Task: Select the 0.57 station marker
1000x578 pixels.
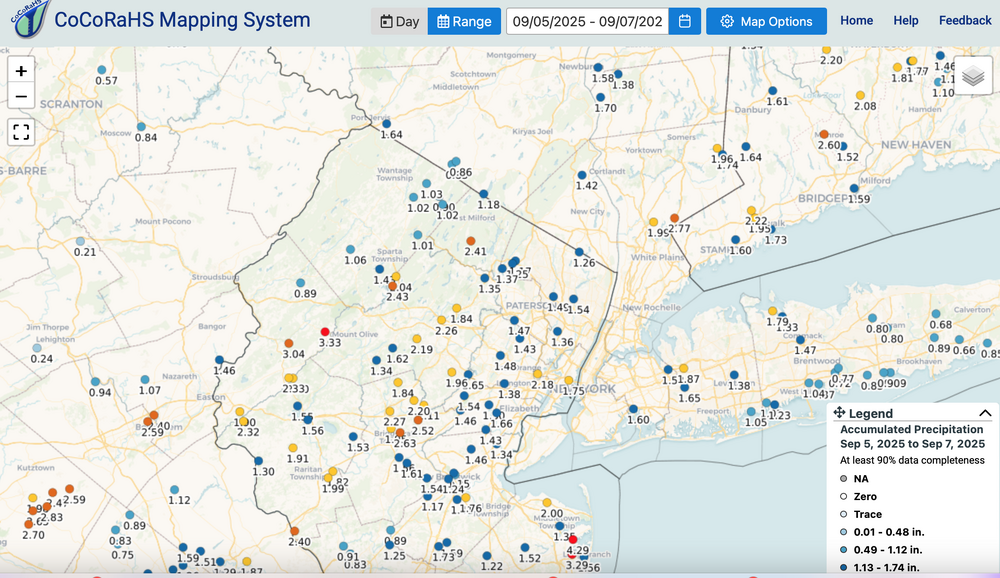Action: (101, 70)
